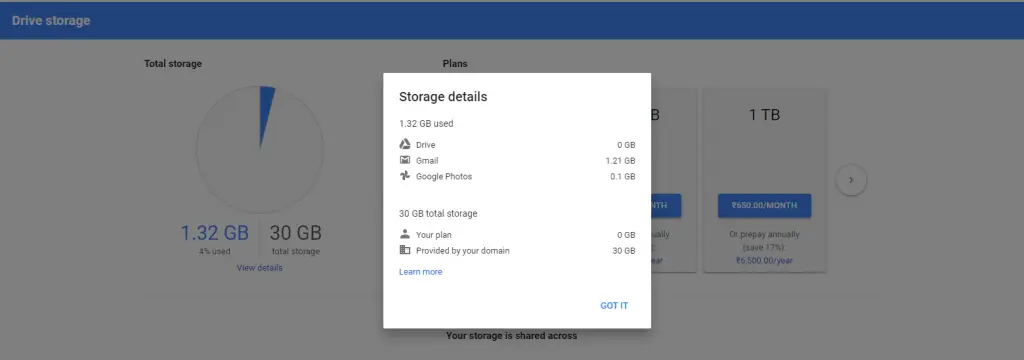The image size is (1024, 360).
Task: Click the storage usage pie chart
Action: tap(260, 150)
